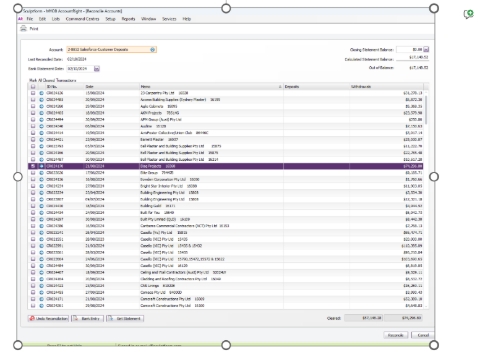Viewport: 480px width, 360px height.
Task: Tick the checkbox for Barnett Plaster row
Action: coord(33,139)
